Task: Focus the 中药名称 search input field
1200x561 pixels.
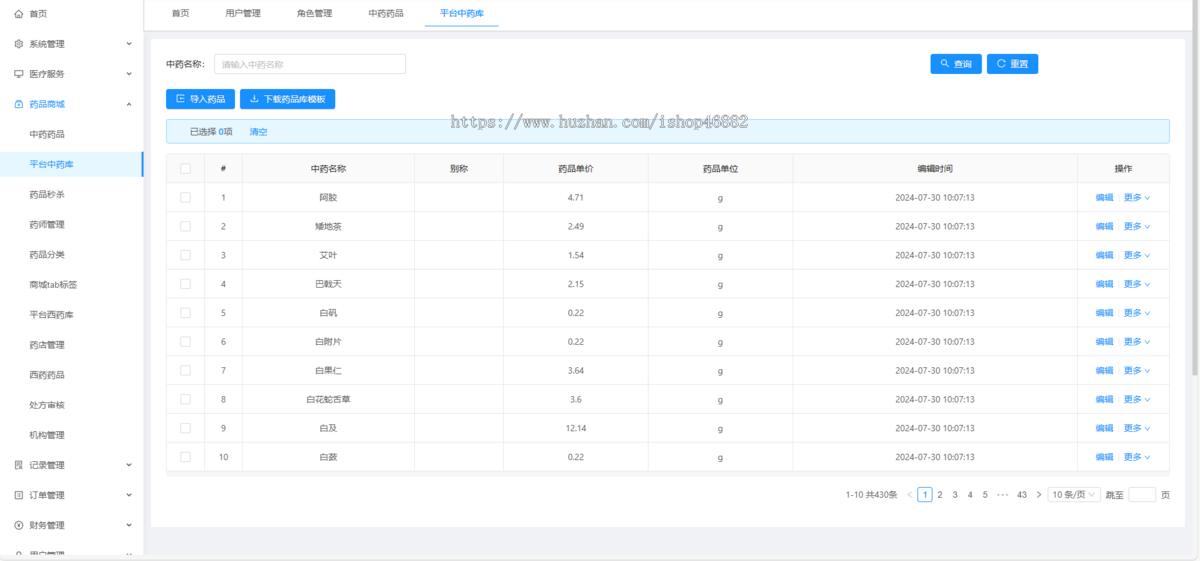Action: tap(310, 64)
